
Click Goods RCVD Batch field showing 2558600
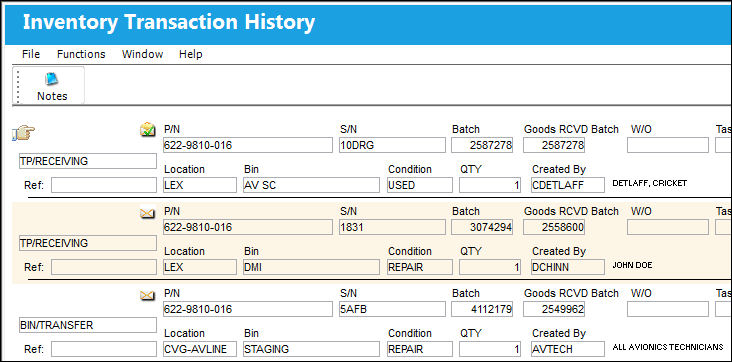tap(554, 227)
